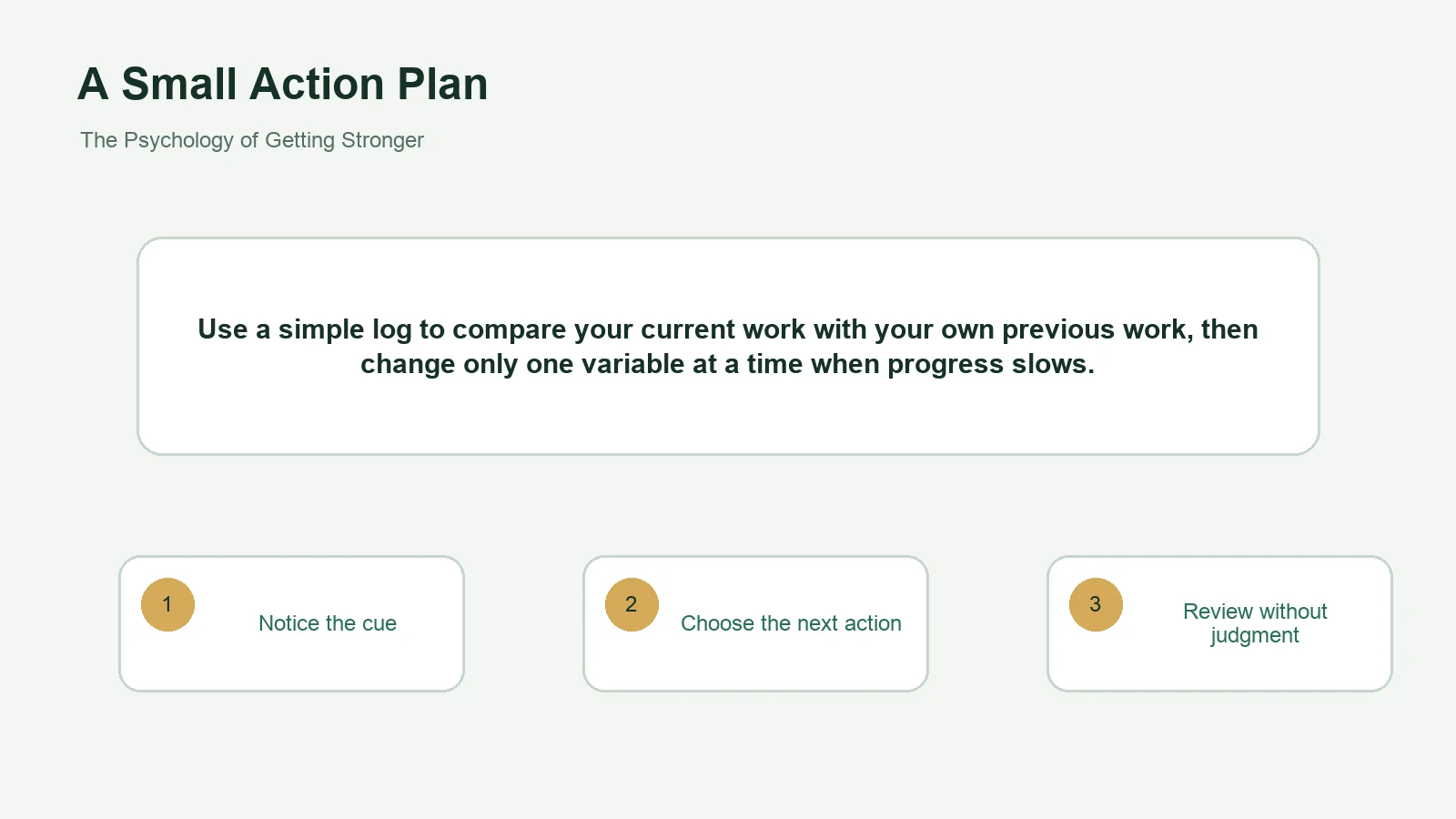Click the 'Review without judgment' label
This screenshot has width=1456, height=819.
(1255, 623)
